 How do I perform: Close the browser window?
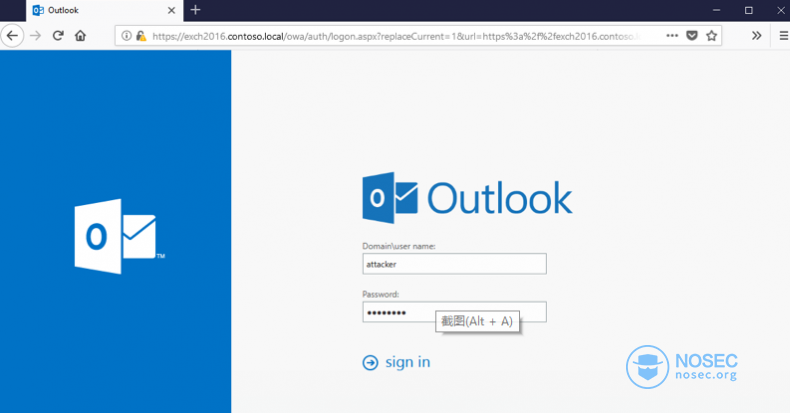780,10
